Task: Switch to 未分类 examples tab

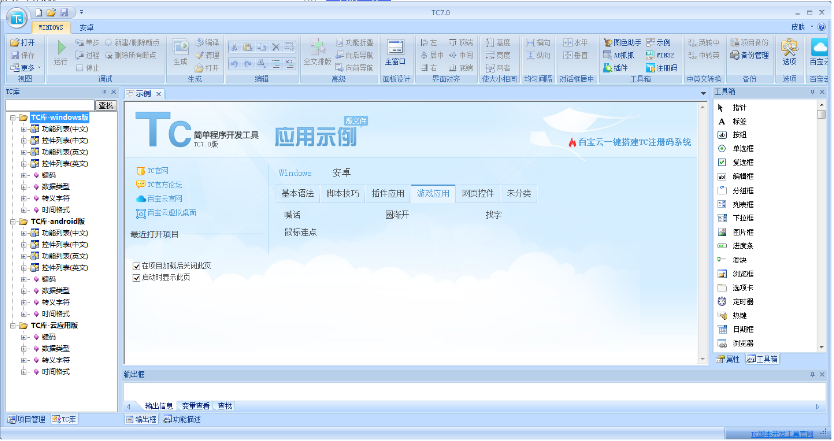Action: 519,194
